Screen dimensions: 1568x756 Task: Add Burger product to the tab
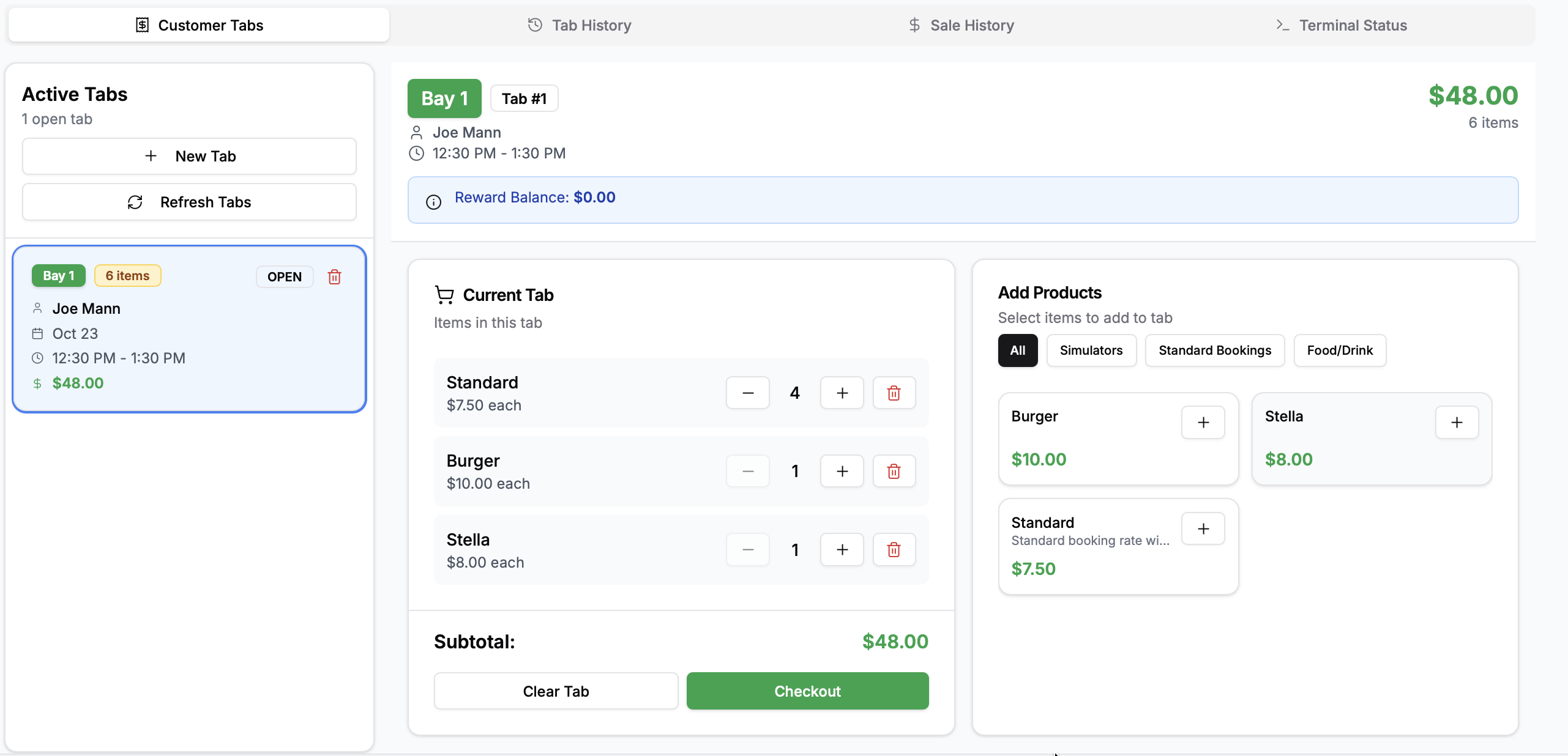tap(1203, 422)
